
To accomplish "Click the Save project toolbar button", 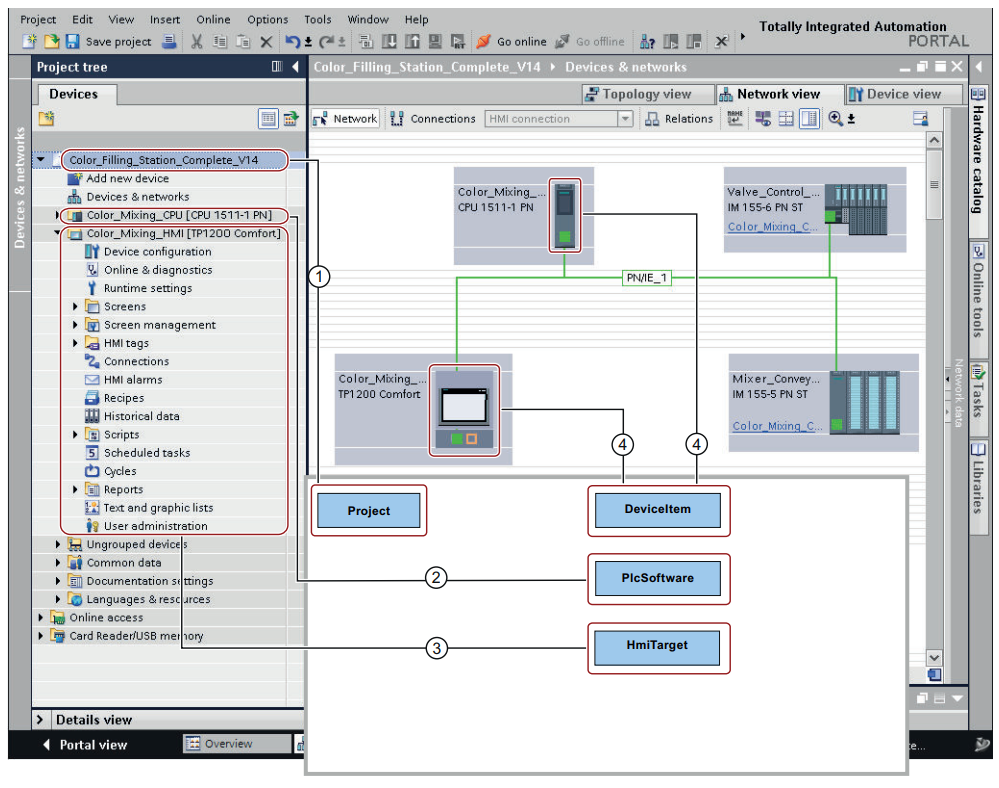I will pyautogui.click(x=108, y=42).
